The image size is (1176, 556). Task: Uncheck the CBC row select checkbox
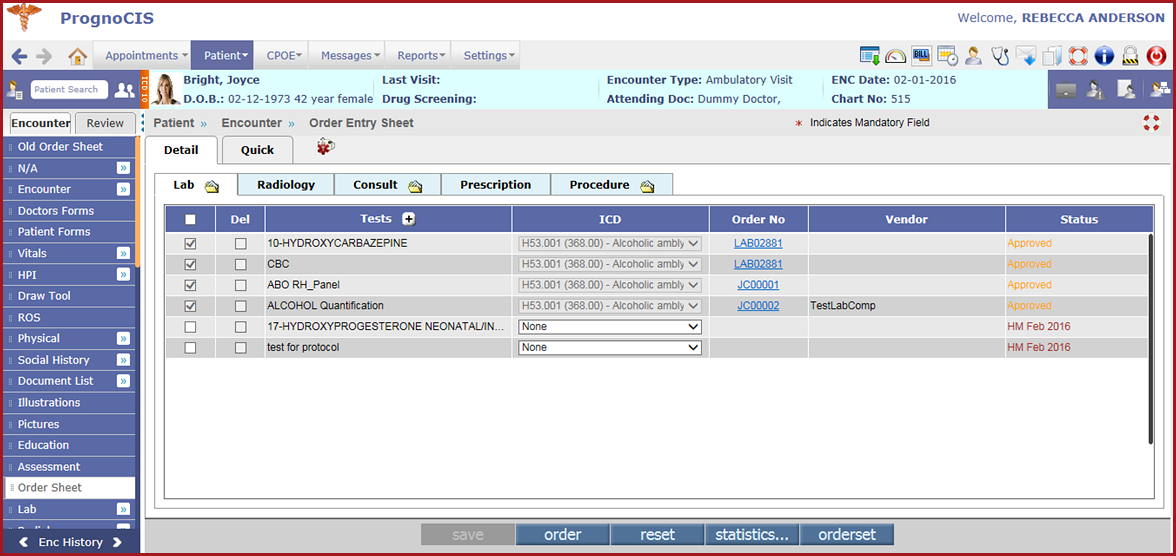[190, 264]
